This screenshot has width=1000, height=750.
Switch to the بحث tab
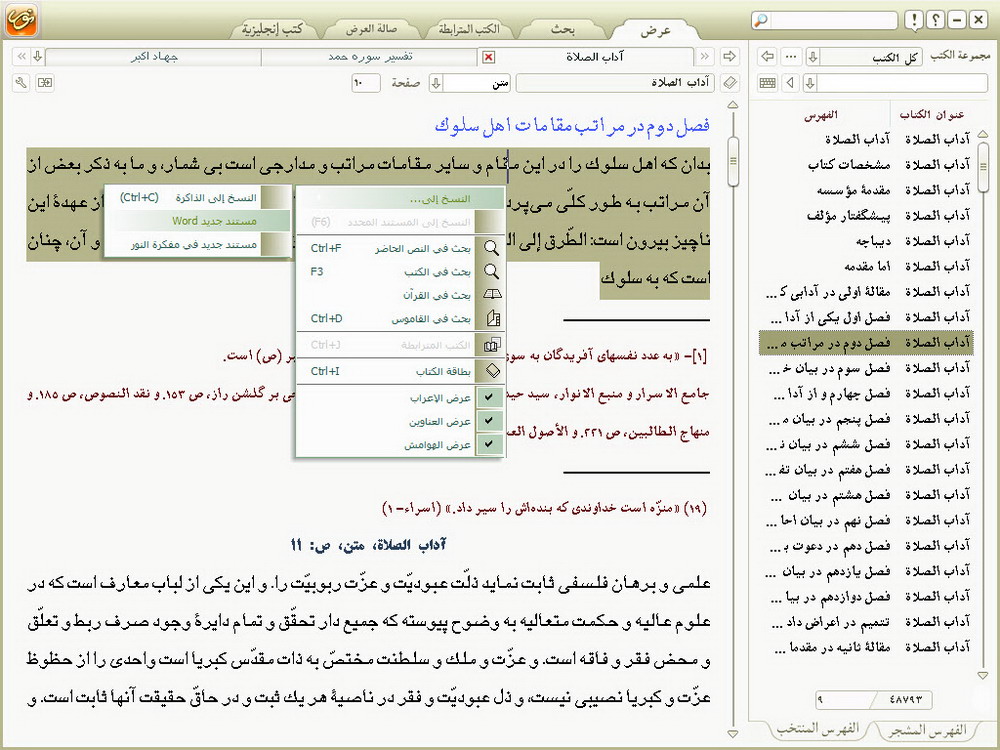click(x=562, y=29)
